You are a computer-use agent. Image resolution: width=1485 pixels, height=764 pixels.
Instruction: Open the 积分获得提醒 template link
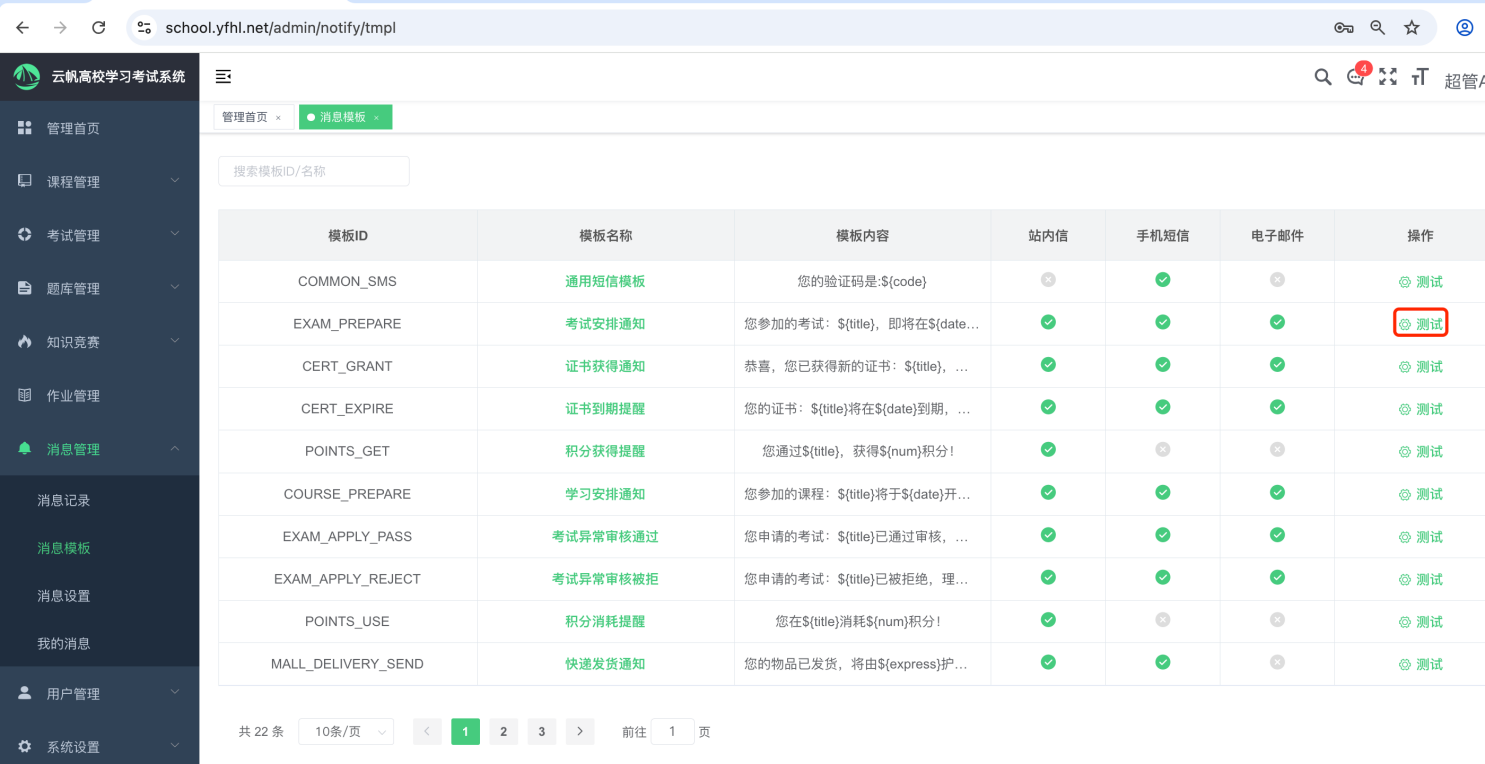[605, 451]
